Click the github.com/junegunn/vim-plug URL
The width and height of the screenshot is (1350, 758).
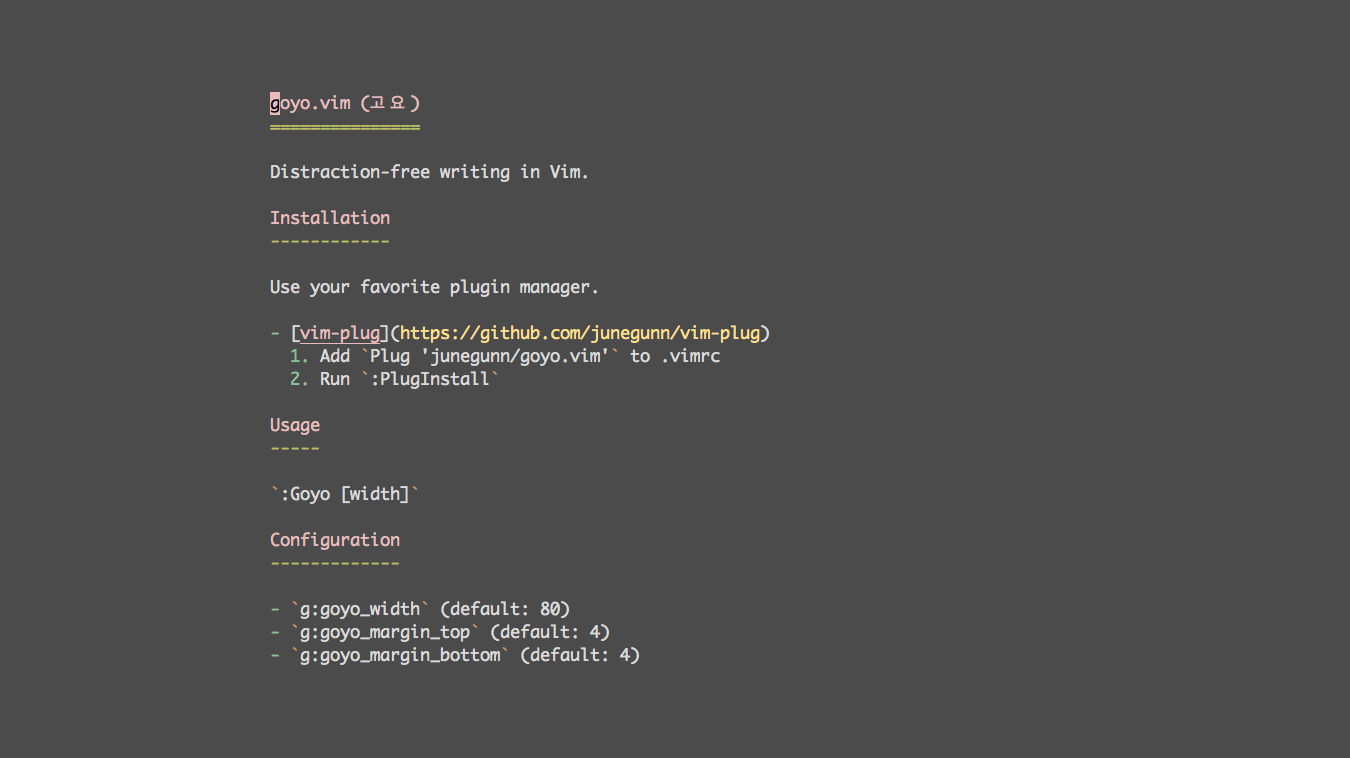pos(580,333)
